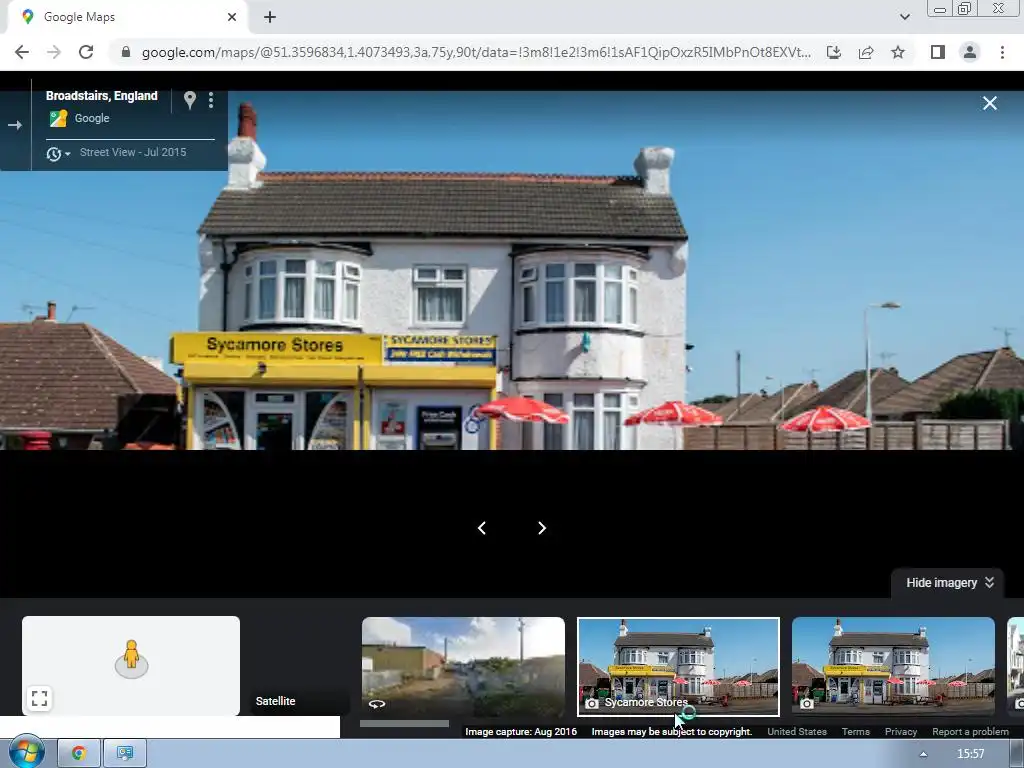Viewport: 1024px width, 768px height.
Task: Switch to Satellite layer
Action: (x=276, y=701)
